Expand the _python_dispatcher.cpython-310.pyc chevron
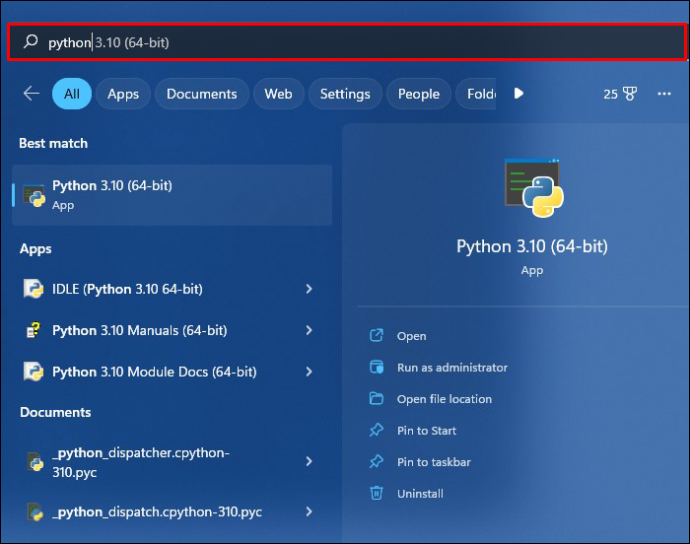690x544 pixels. tap(309, 461)
